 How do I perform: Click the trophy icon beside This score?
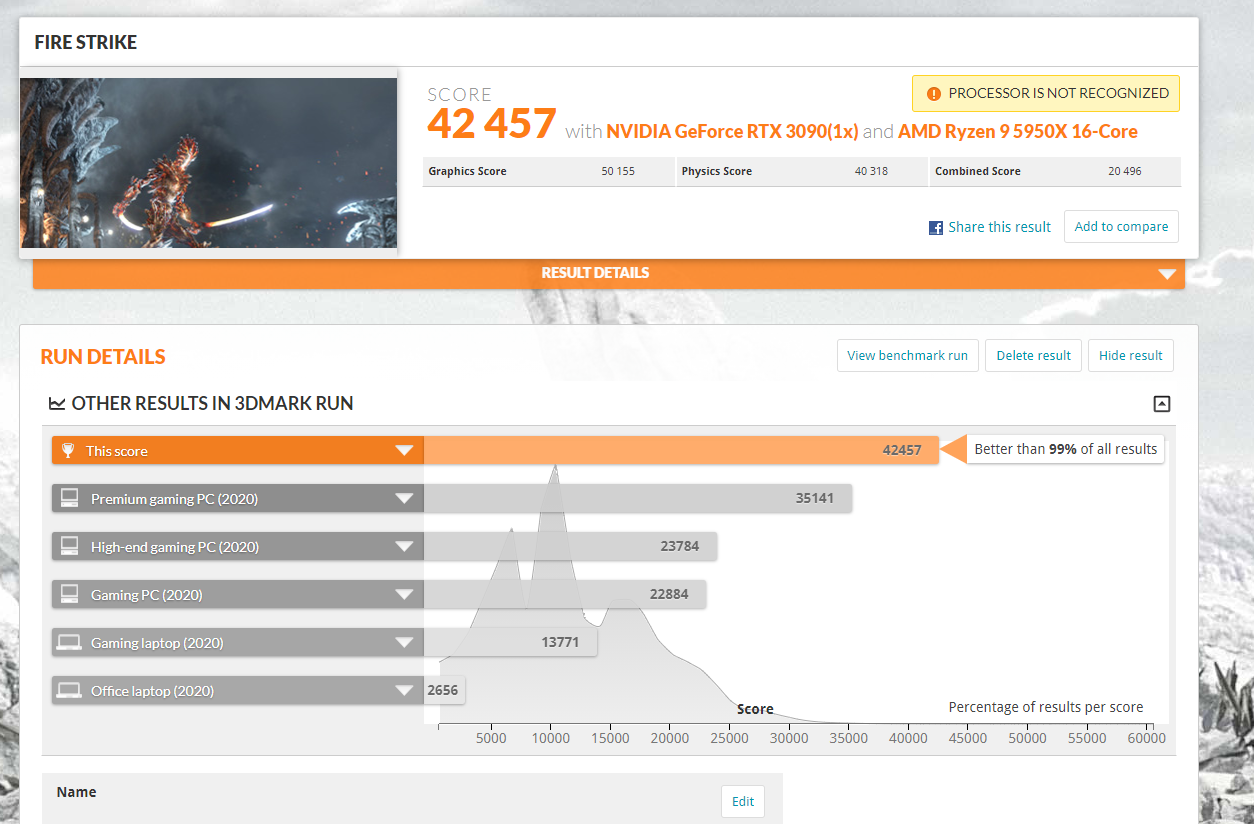pyautogui.click(x=68, y=451)
